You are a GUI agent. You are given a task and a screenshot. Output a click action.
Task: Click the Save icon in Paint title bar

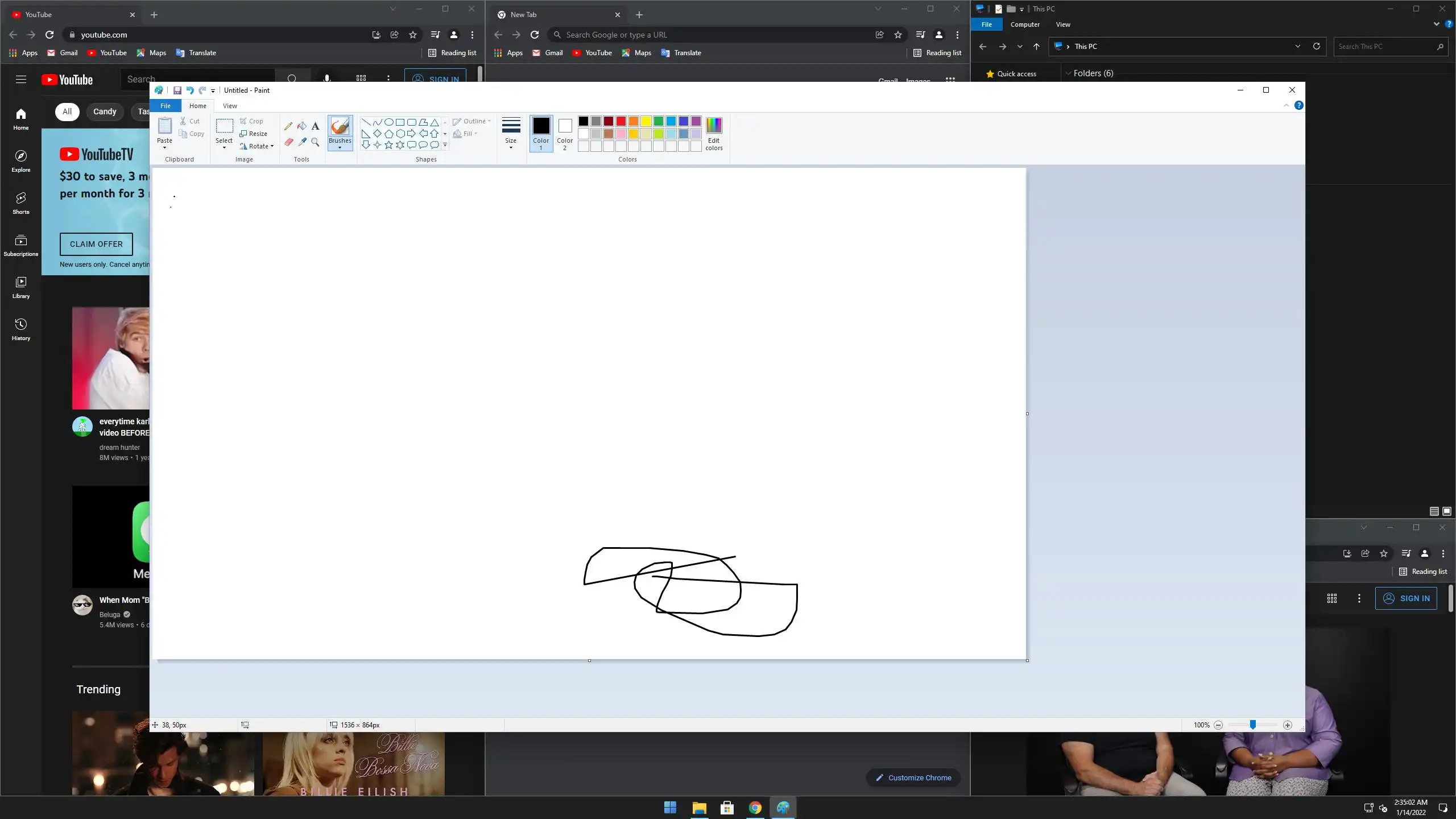(x=177, y=90)
